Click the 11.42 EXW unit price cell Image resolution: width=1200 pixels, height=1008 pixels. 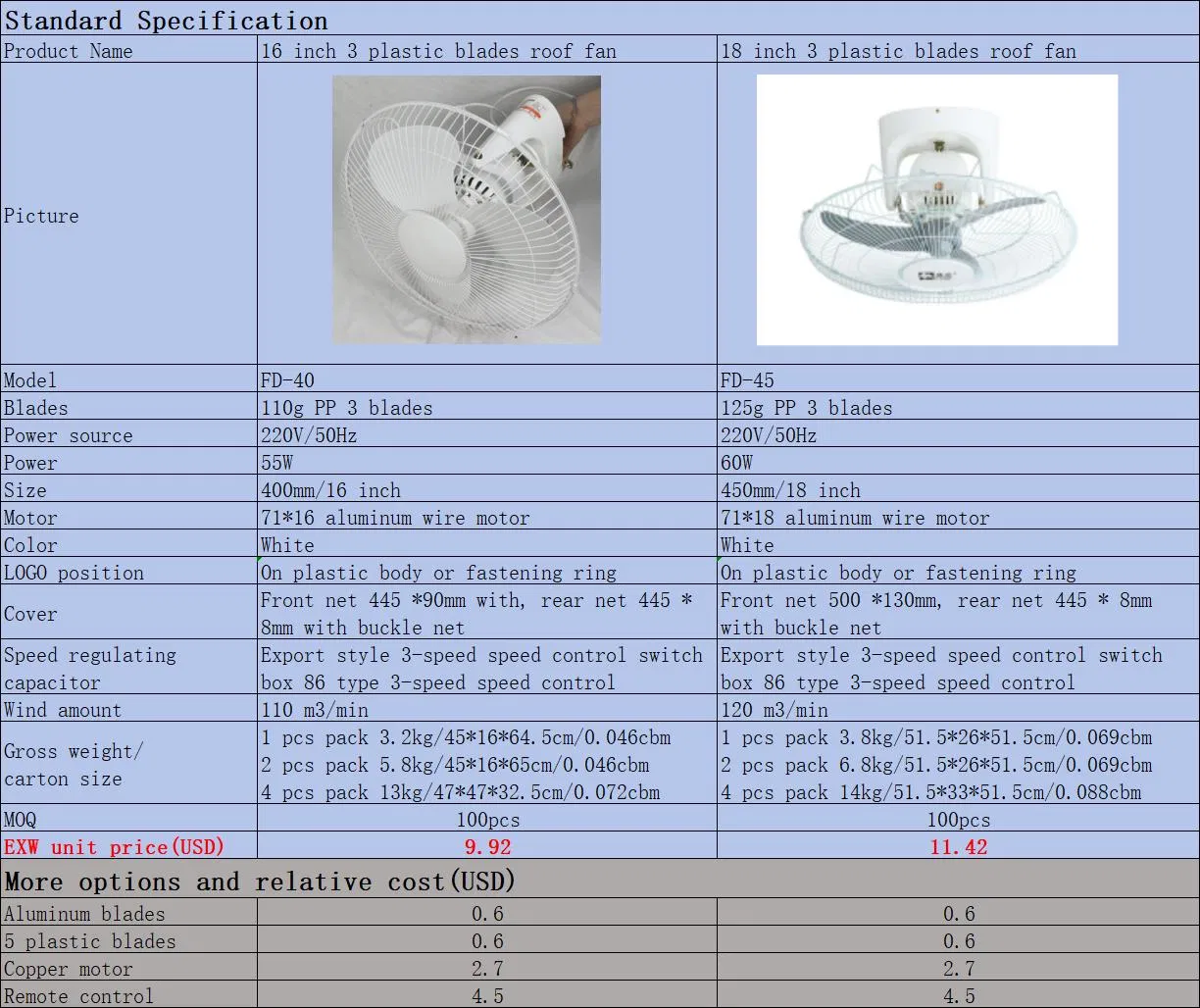click(958, 846)
